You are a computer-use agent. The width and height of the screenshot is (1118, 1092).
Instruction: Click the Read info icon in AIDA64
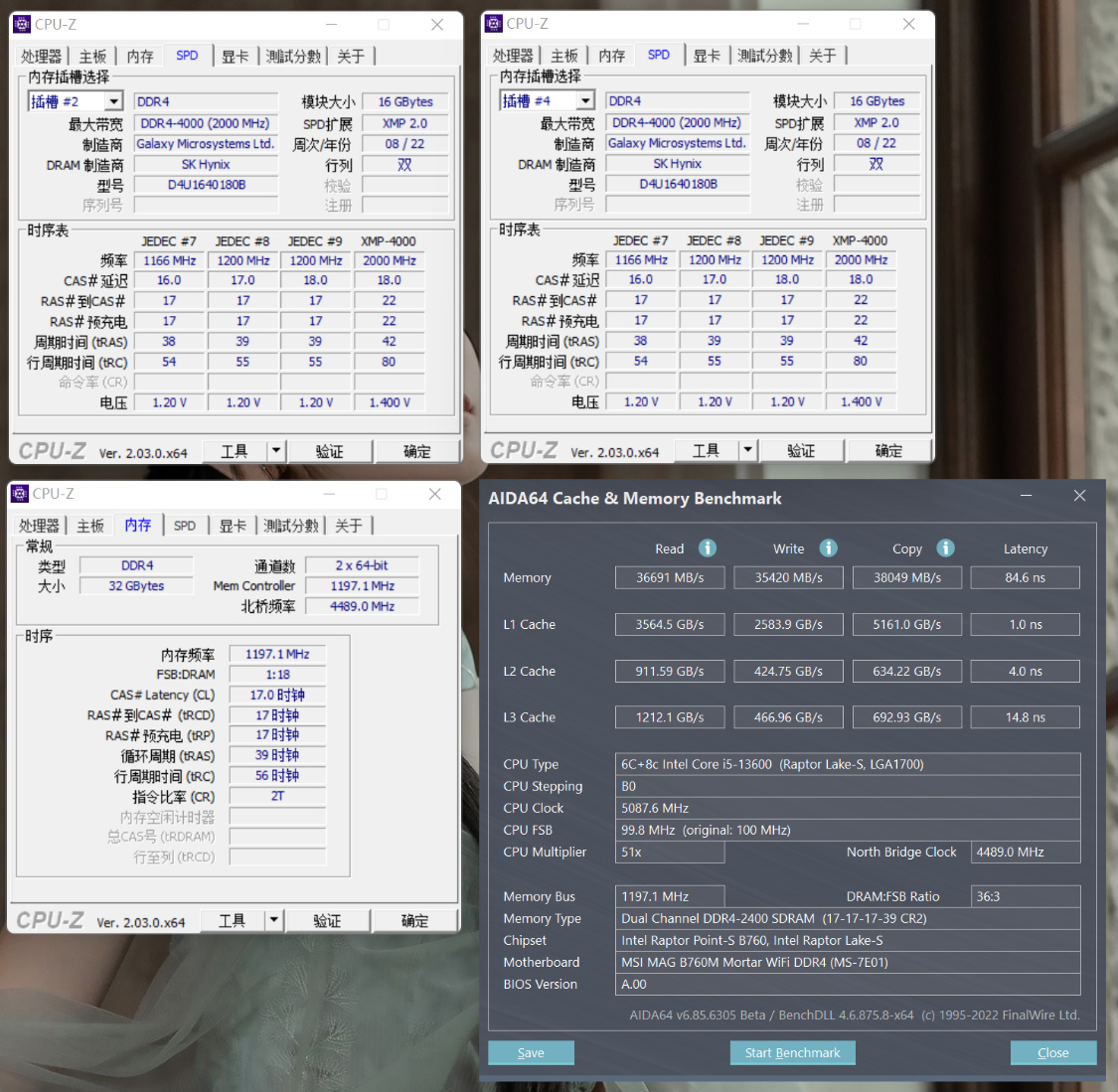(707, 547)
